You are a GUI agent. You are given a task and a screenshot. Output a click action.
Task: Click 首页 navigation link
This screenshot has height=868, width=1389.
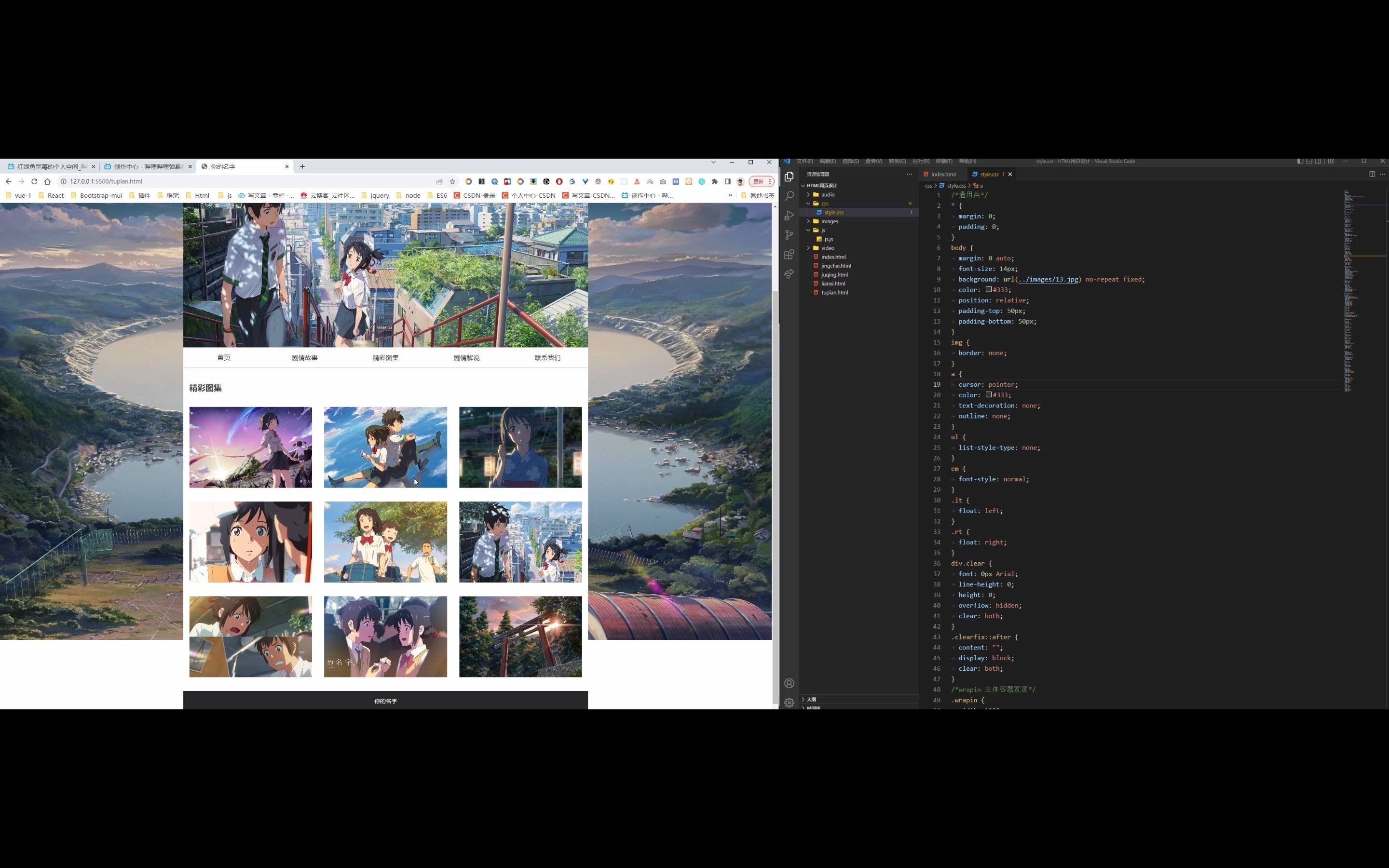tap(224, 358)
